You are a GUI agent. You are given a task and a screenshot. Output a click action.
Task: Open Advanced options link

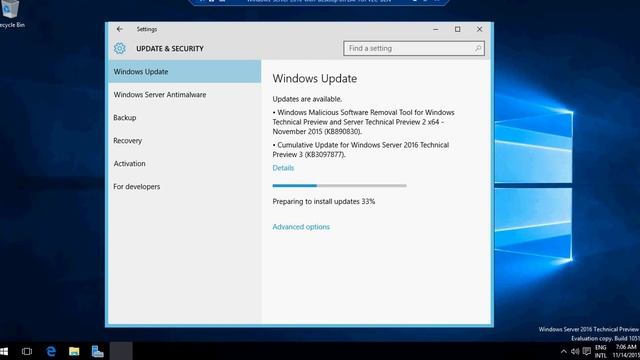click(x=301, y=227)
